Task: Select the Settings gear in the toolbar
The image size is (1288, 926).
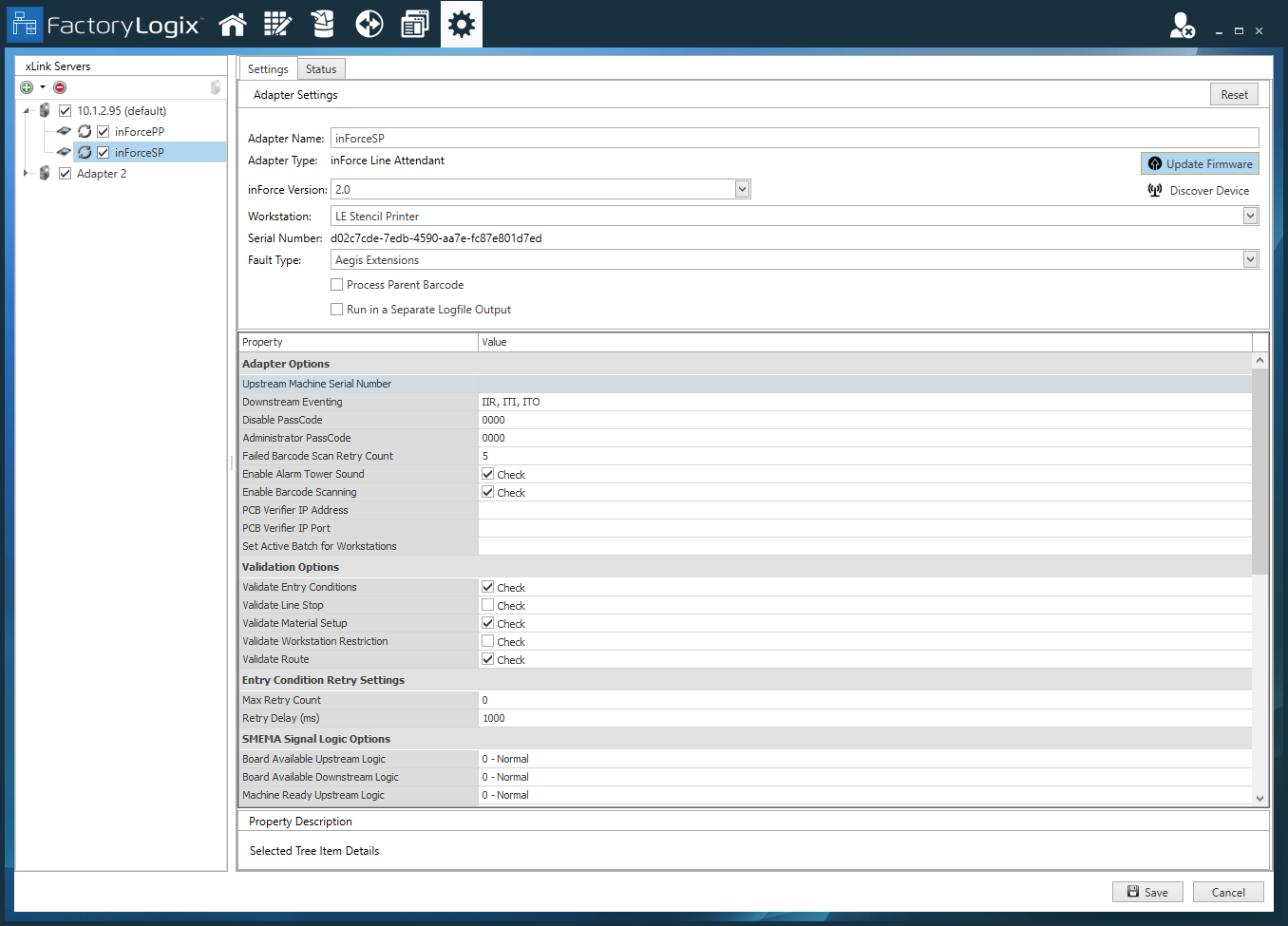Action: [461, 24]
